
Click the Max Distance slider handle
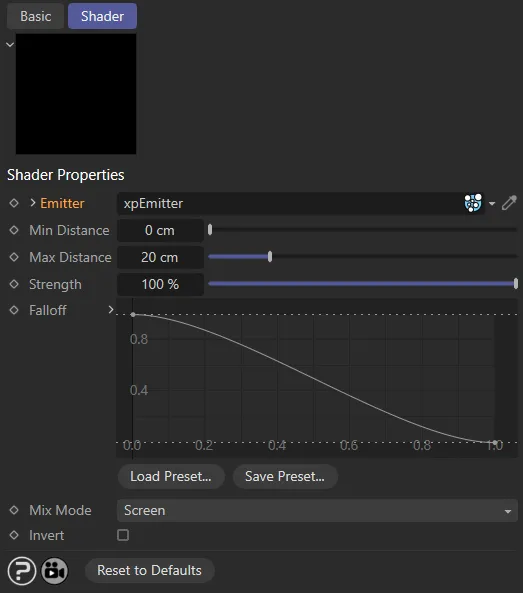[x=270, y=257]
